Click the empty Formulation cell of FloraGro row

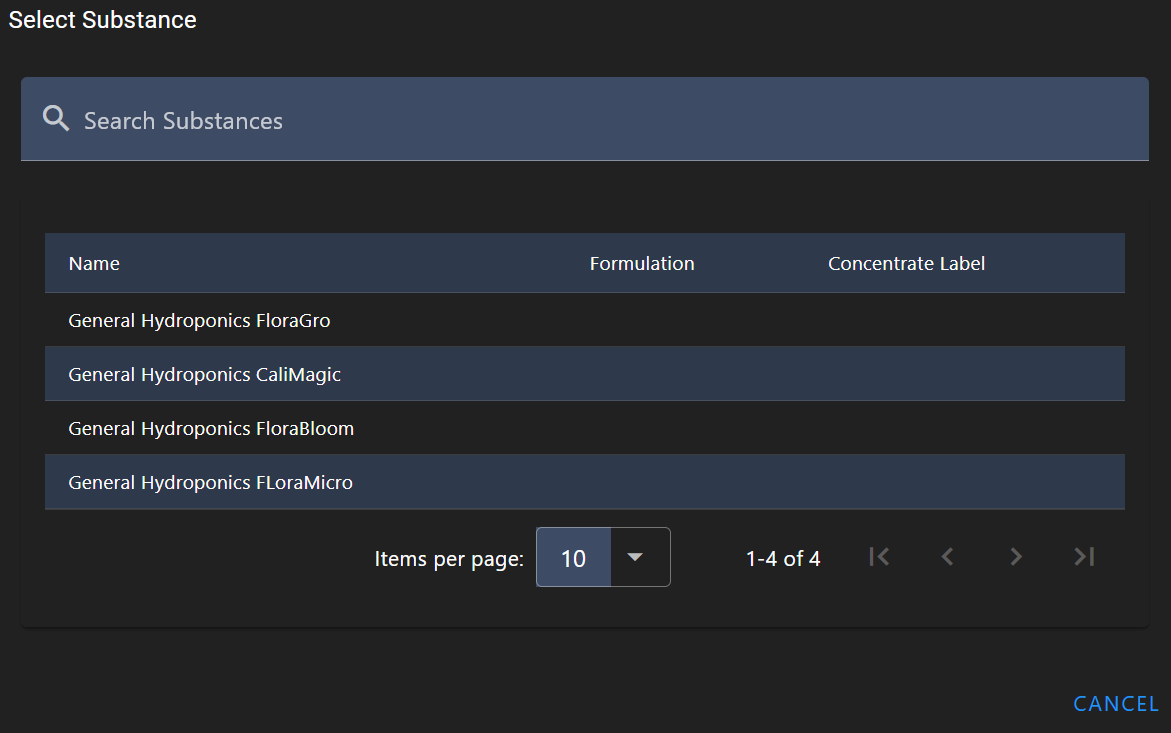point(641,321)
